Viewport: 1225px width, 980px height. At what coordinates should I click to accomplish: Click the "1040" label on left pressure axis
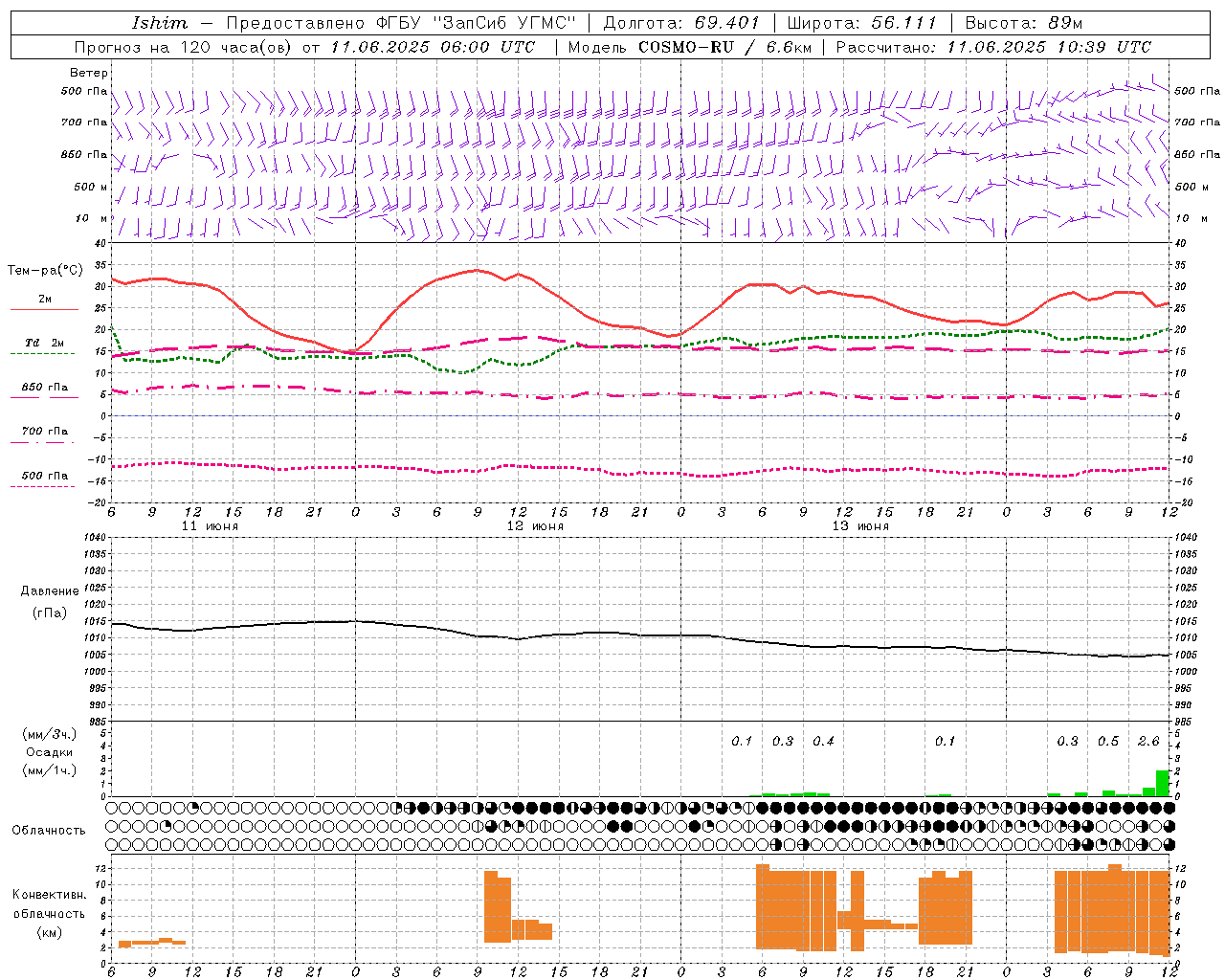[x=96, y=537]
